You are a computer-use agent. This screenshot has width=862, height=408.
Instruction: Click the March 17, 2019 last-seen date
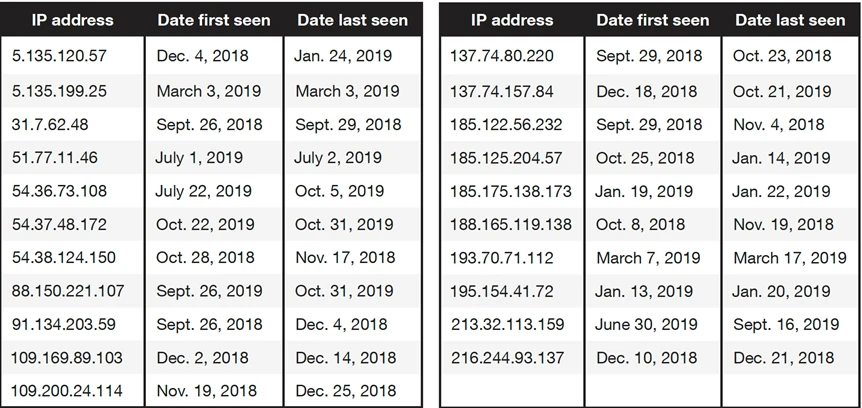point(789,258)
